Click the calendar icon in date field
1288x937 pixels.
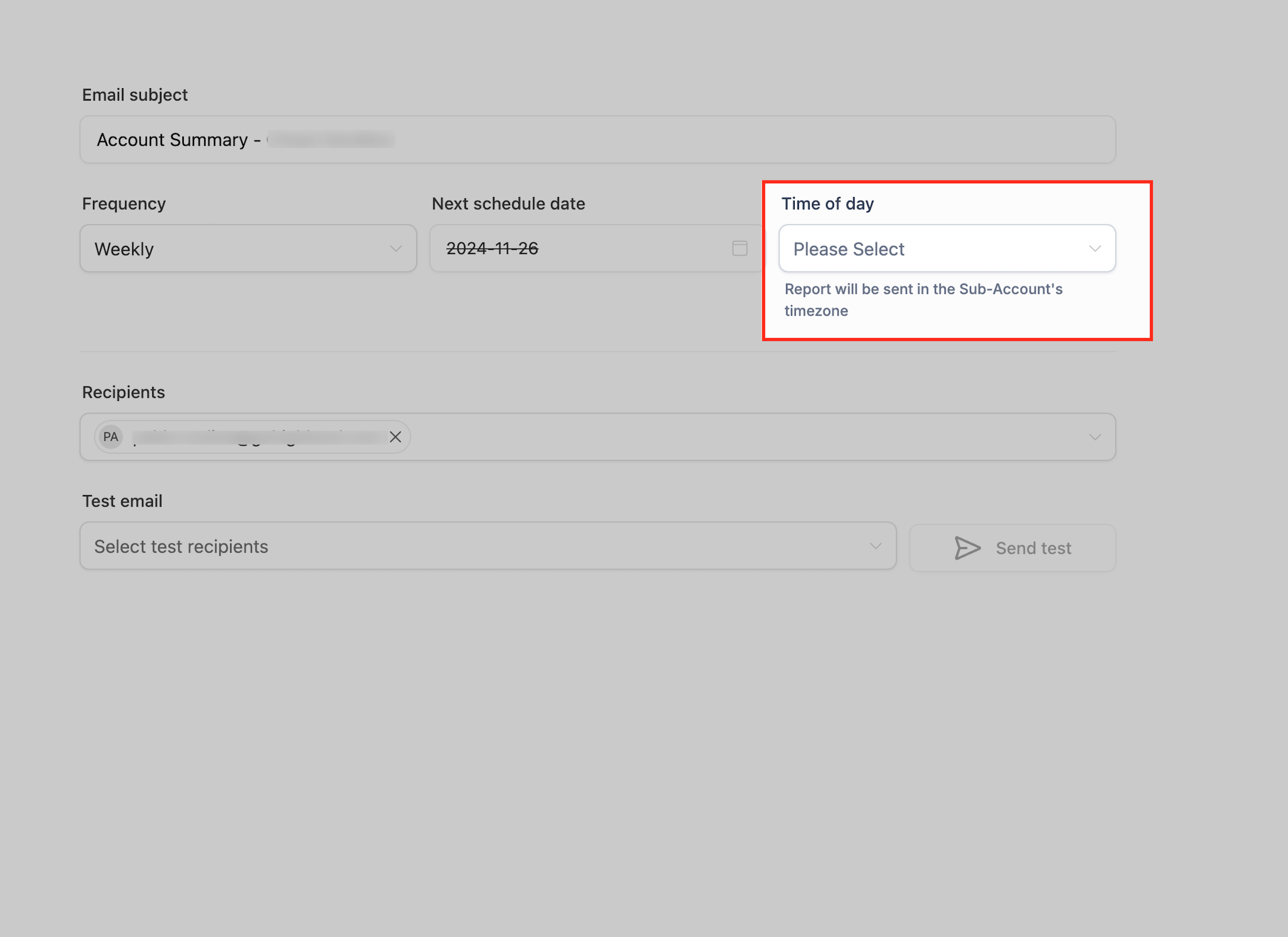click(x=739, y=248)
